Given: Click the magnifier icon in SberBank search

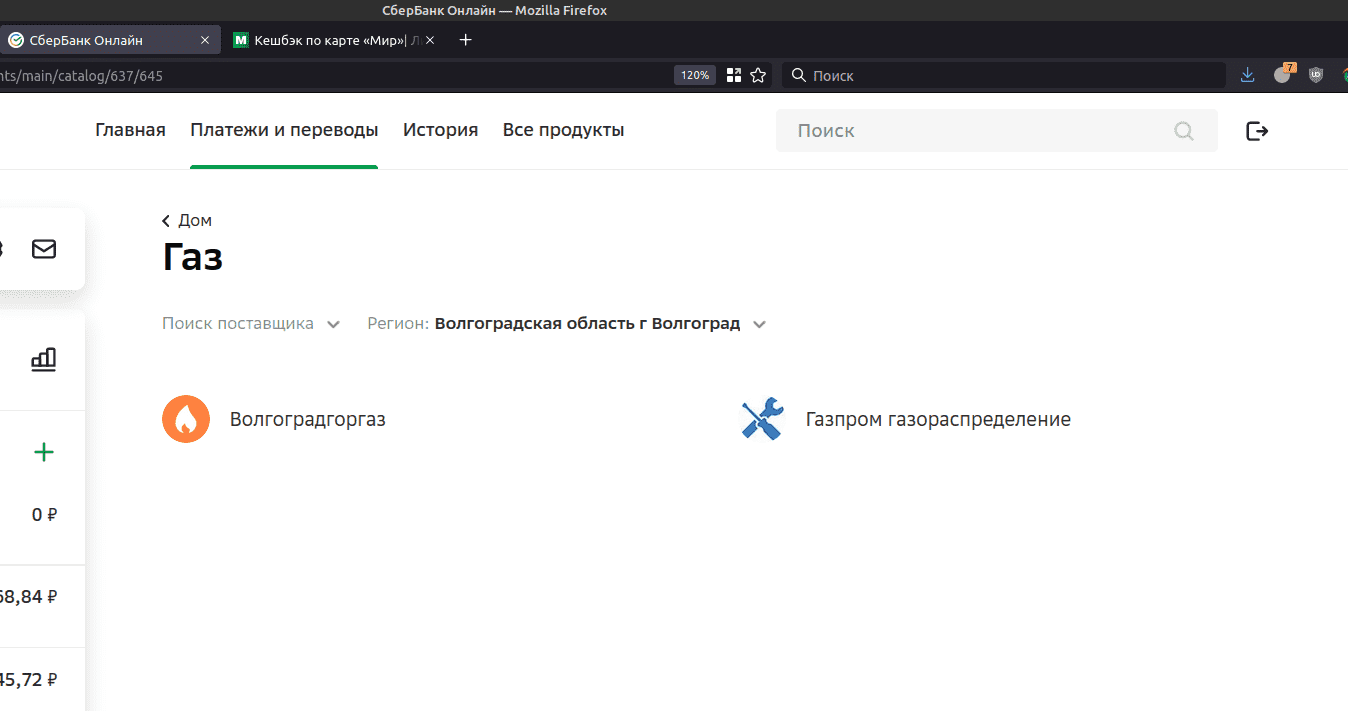Looking at the screenshot, I should [1184, 131].
